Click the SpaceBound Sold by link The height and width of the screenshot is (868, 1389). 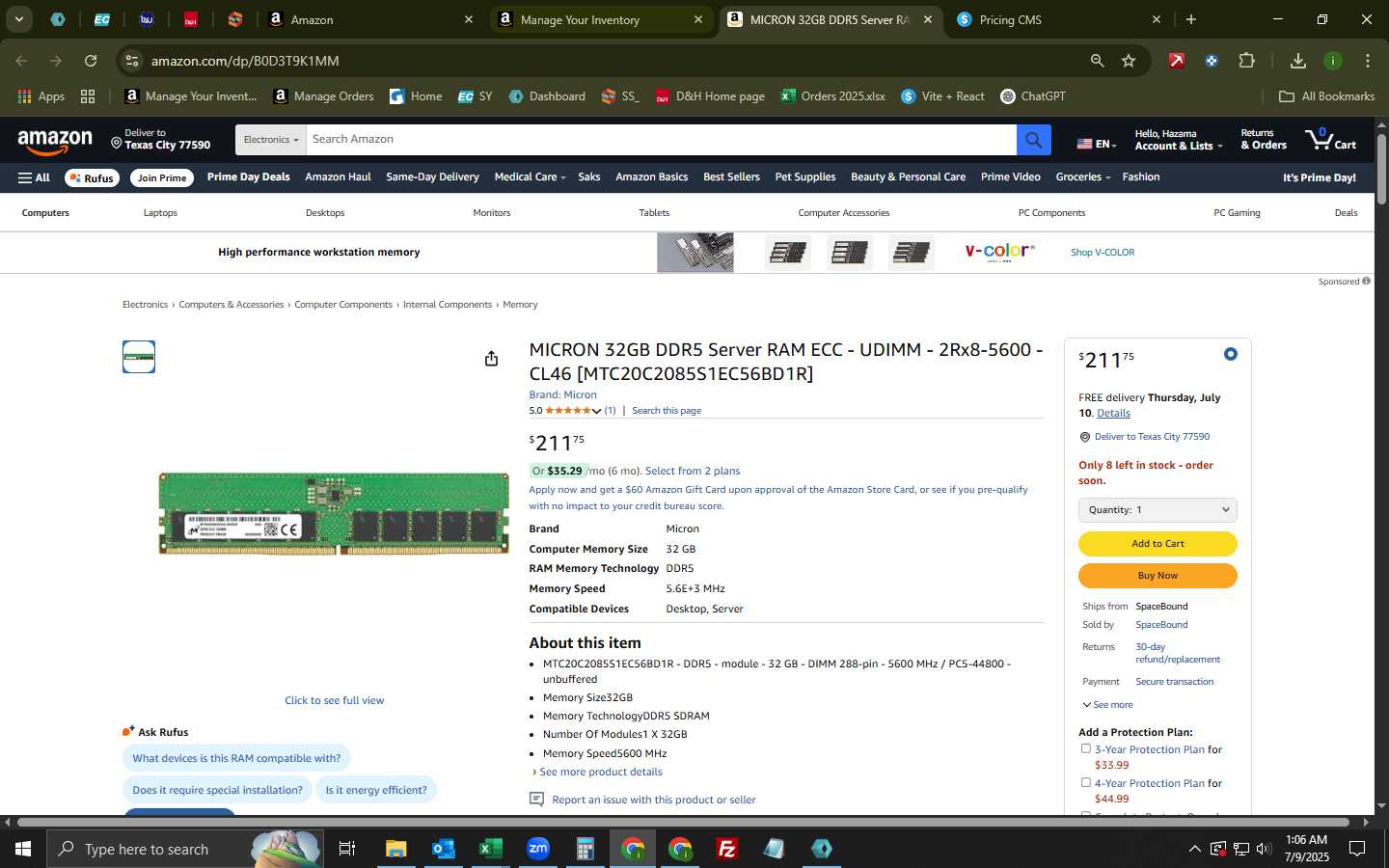click(1161, 625)
